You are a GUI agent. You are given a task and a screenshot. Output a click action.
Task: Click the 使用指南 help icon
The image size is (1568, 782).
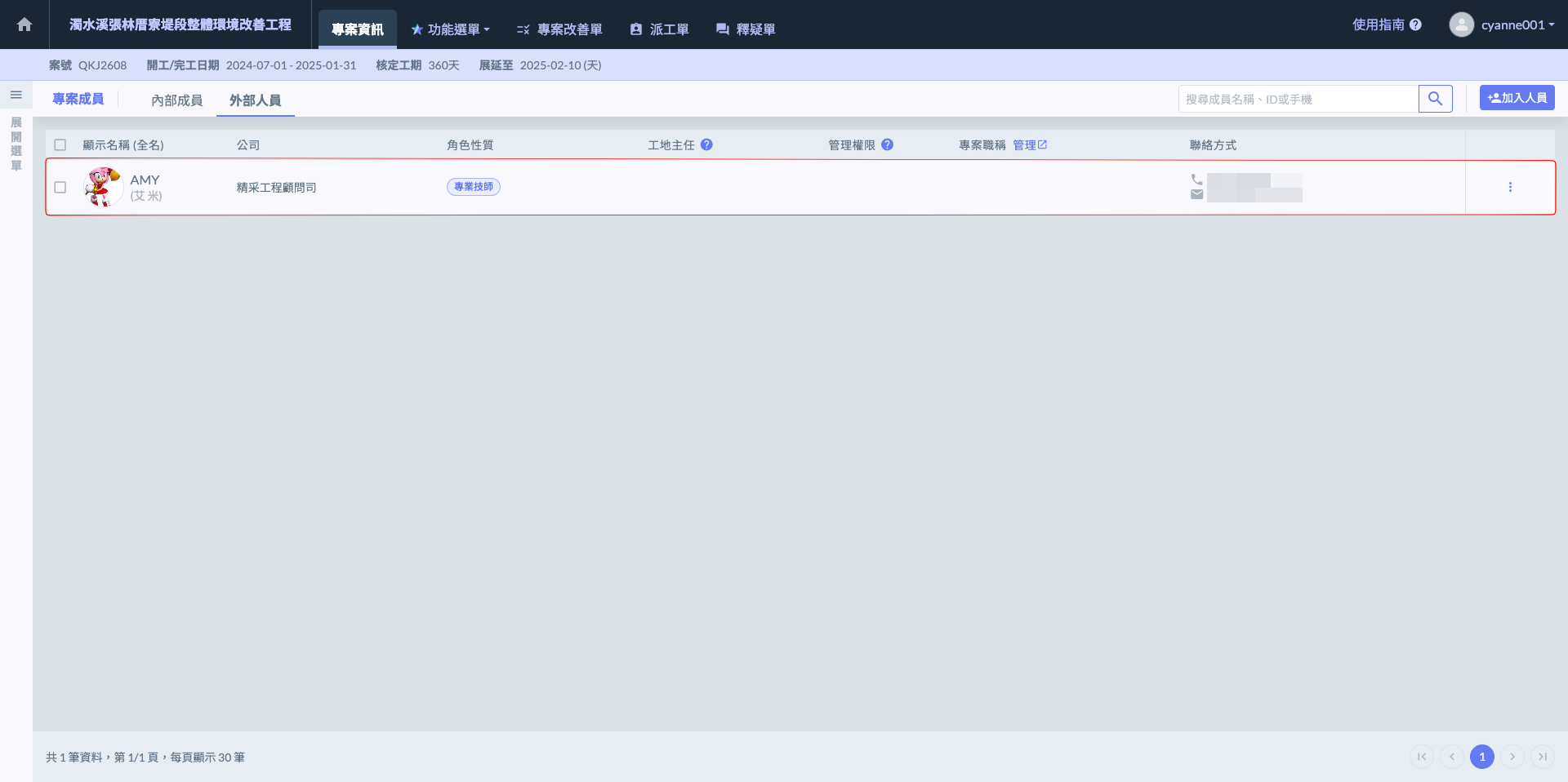tap(1415, 24)
